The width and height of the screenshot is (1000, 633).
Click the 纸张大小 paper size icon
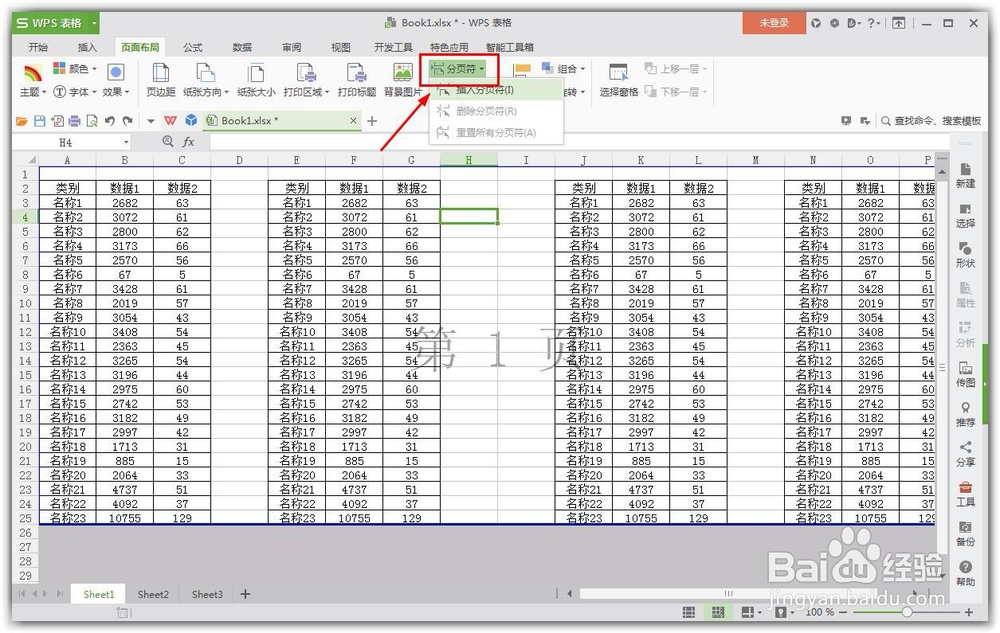[256, 72]
